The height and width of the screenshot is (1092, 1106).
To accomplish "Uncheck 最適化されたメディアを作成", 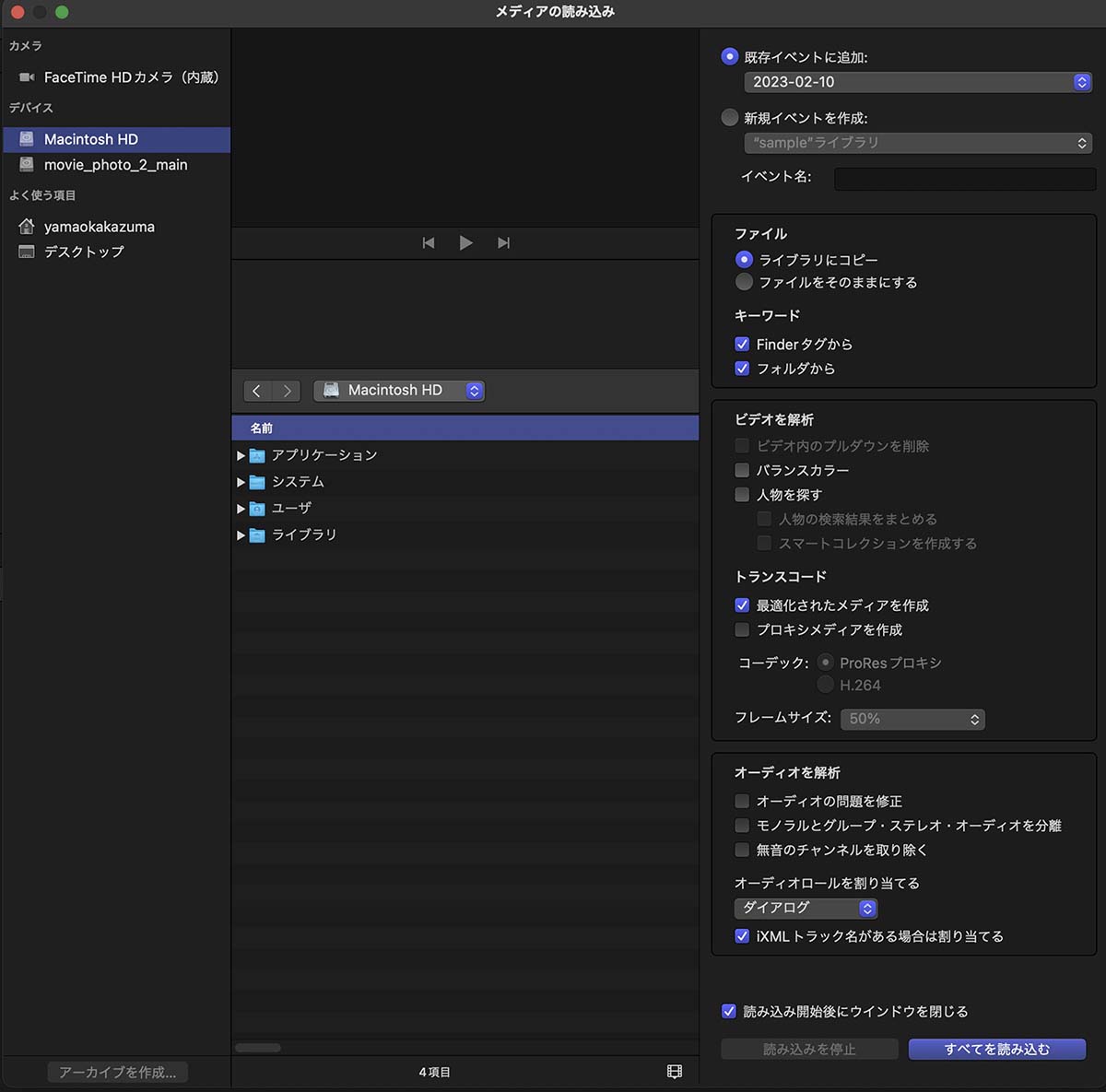I will click(x=742, y=605).
